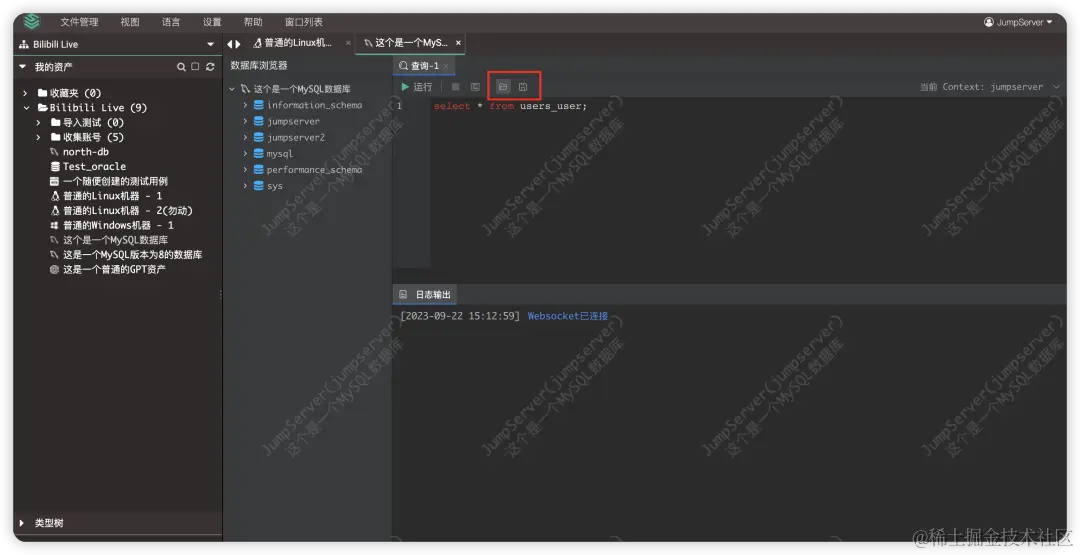Expand the 导入测试 (0) folder
The image size is (1080, 555).
pyautogui.click(x=39, y=123)
